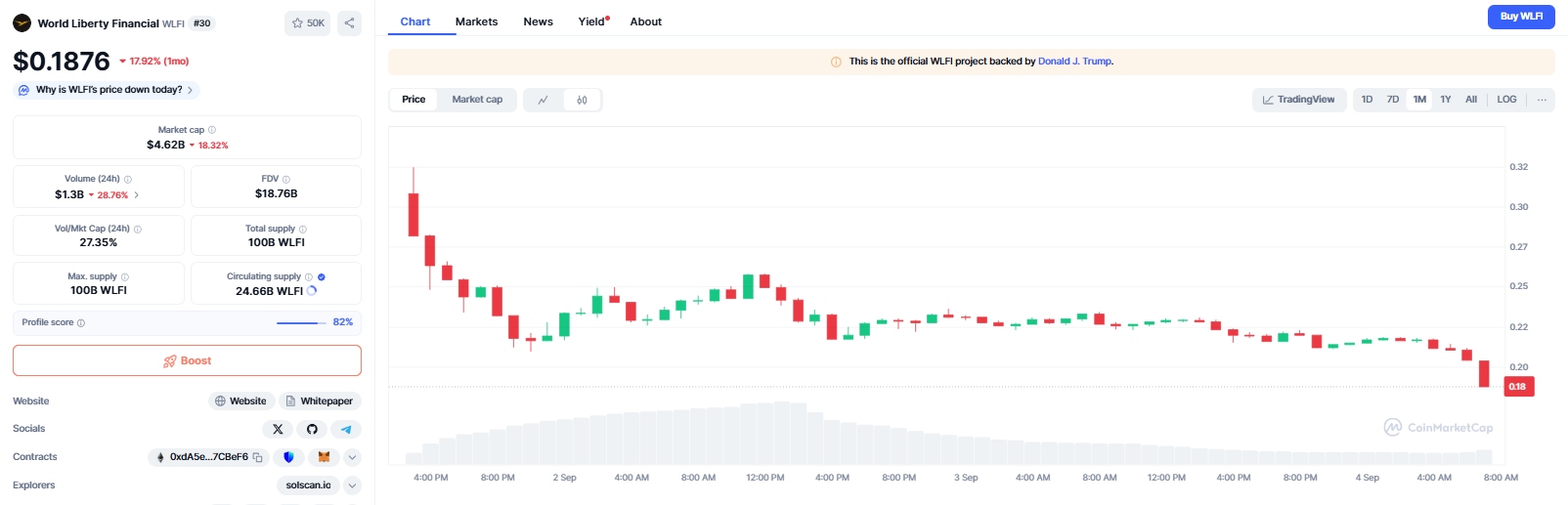Open the Telegram social icon
Image resolution: width=1568 pixels, height=505 pixels.
click(x=346, y=429)
